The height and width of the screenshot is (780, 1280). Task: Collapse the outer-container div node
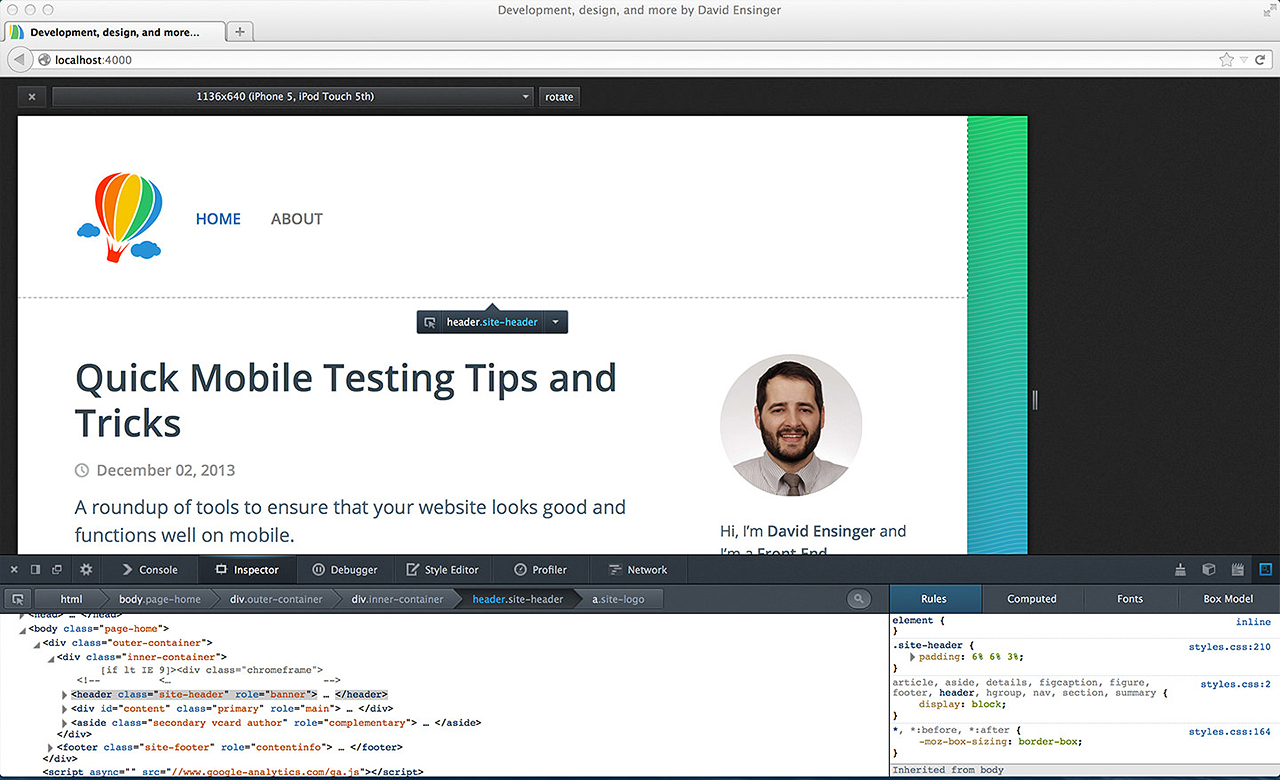(37, 644)
